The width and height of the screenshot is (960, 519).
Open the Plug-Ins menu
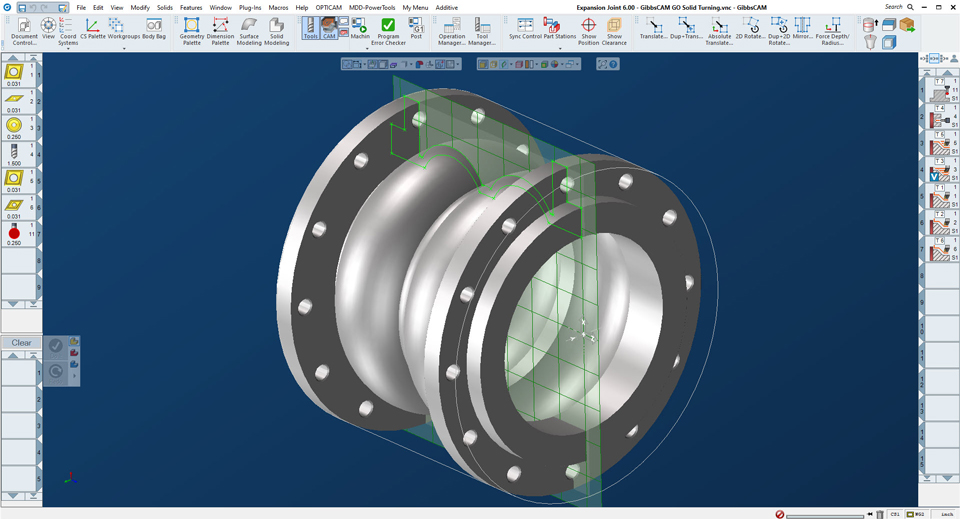(250, 7)
